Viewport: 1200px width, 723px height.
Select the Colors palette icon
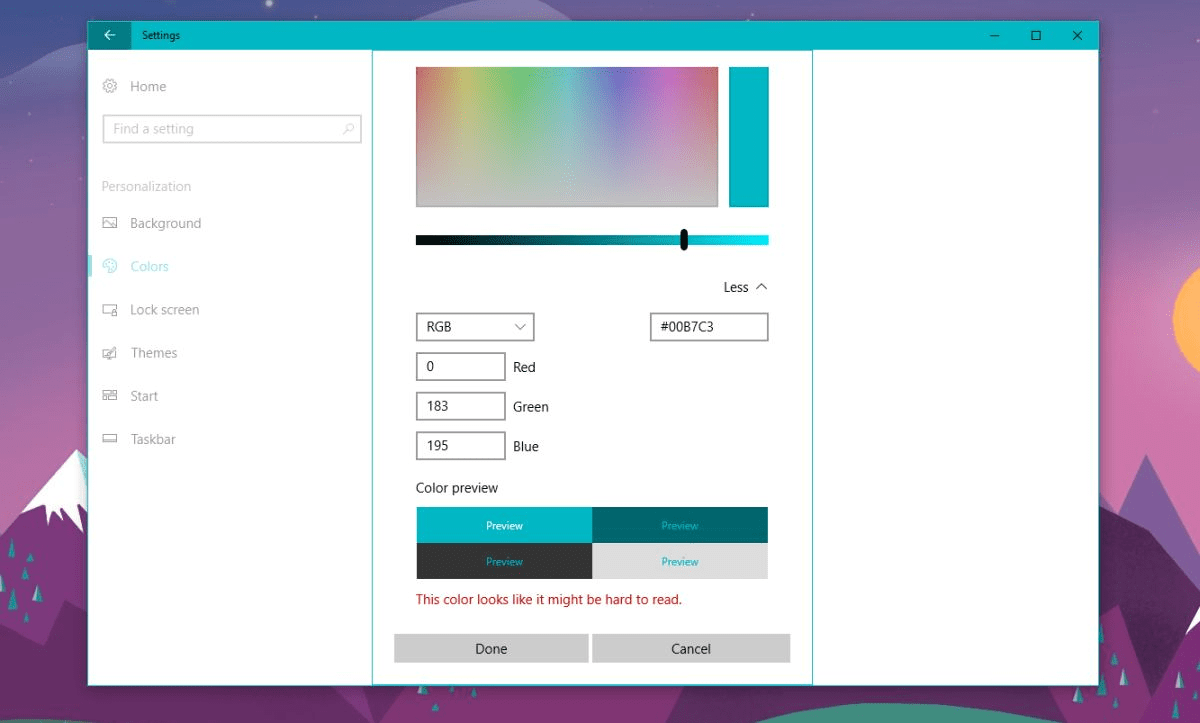click(109, 266)
